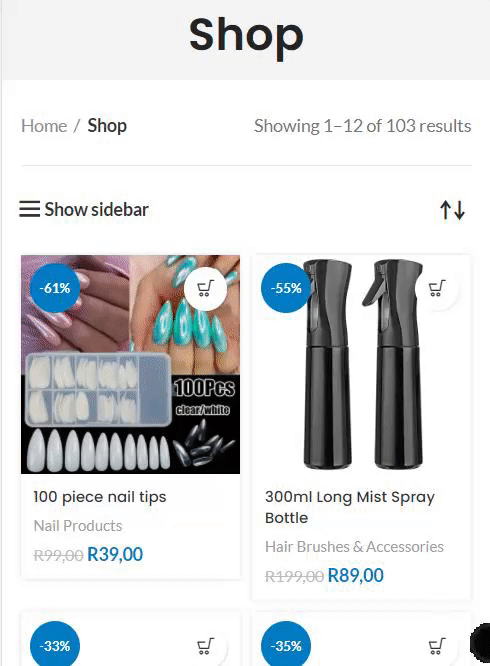Click the spray bottle product image
Image resolution: width=490 pixels, height=666 pixels.
coord(361,364)
